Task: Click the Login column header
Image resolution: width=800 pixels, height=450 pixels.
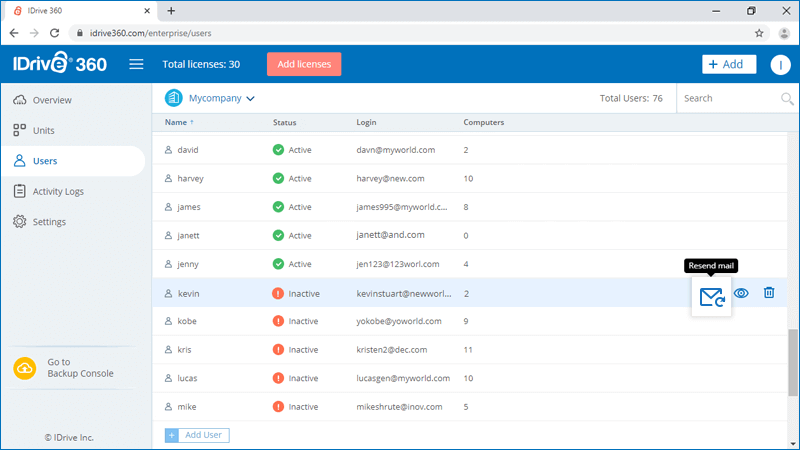Action: [366, 122]
